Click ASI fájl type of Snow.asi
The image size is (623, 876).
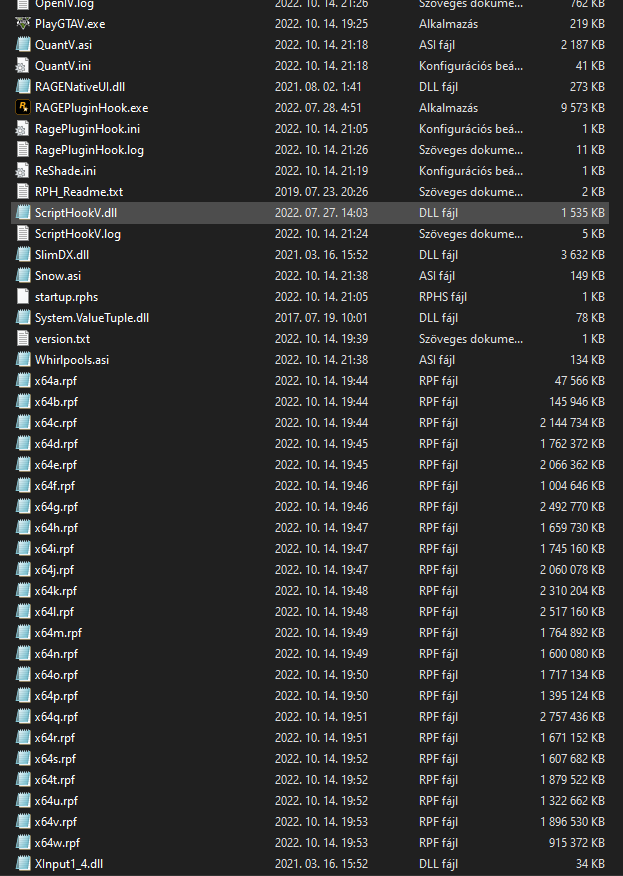[437, 276]
